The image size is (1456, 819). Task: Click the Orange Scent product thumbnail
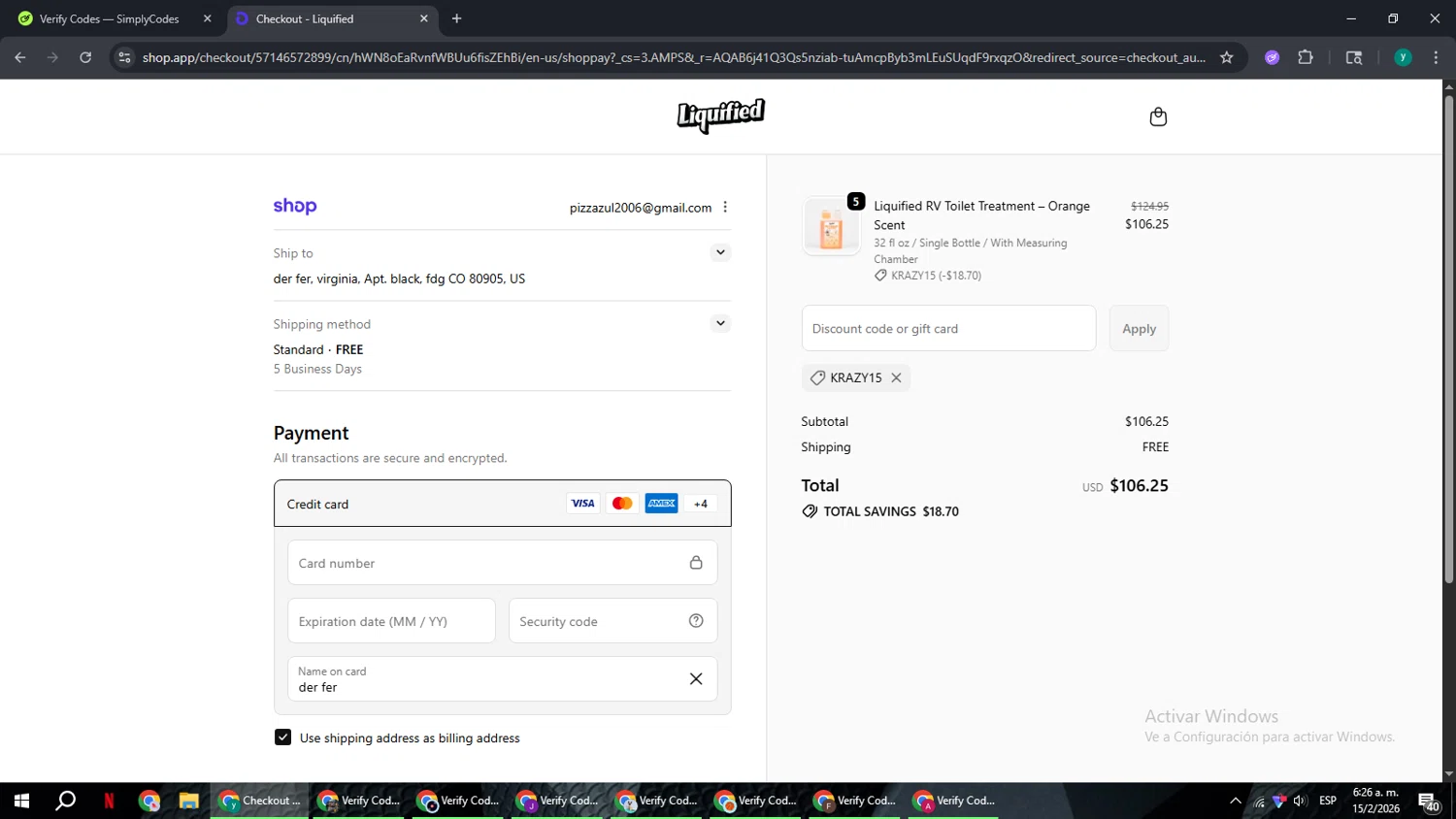(x=831, y=226)
